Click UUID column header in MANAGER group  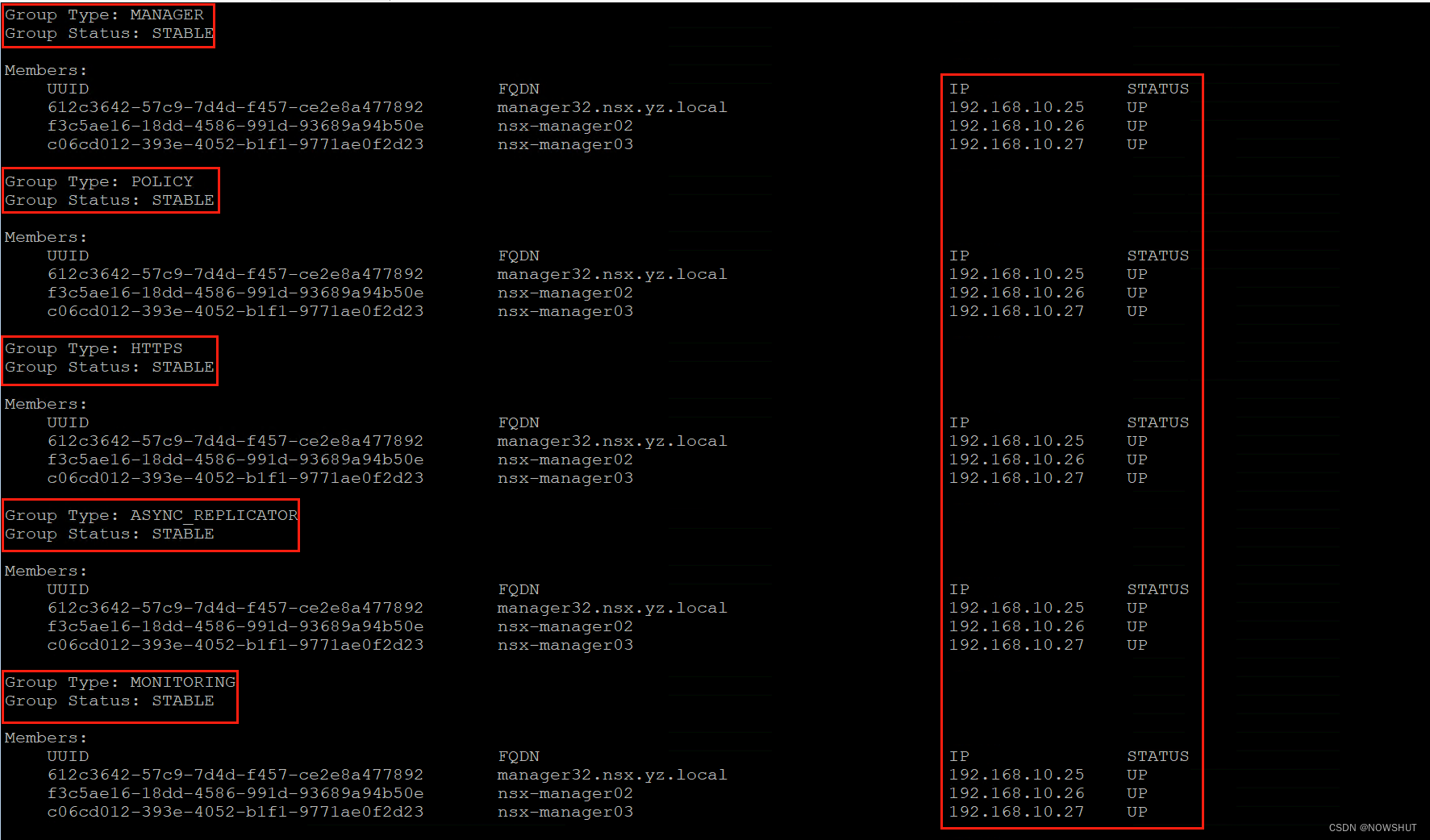[x=68, y=89]
